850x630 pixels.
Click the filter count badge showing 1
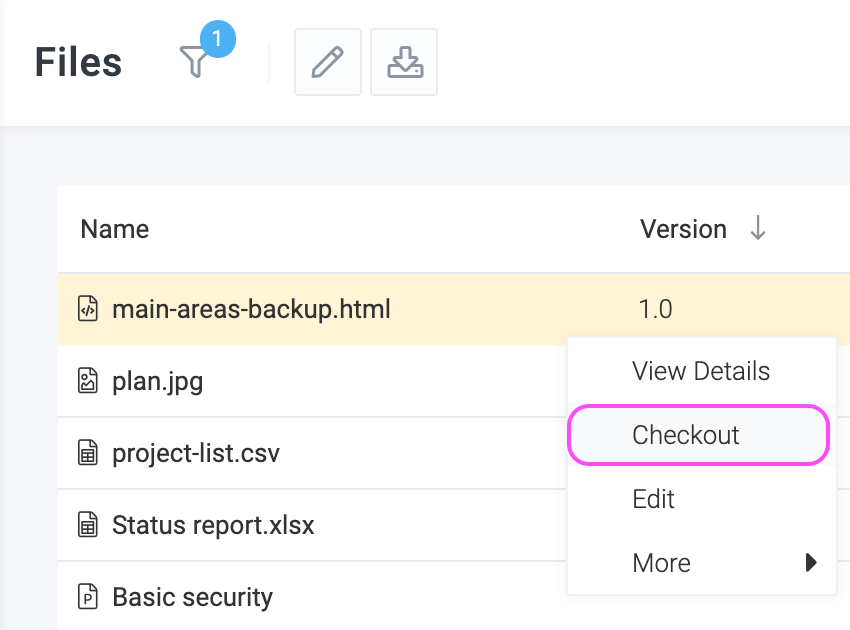217,38
